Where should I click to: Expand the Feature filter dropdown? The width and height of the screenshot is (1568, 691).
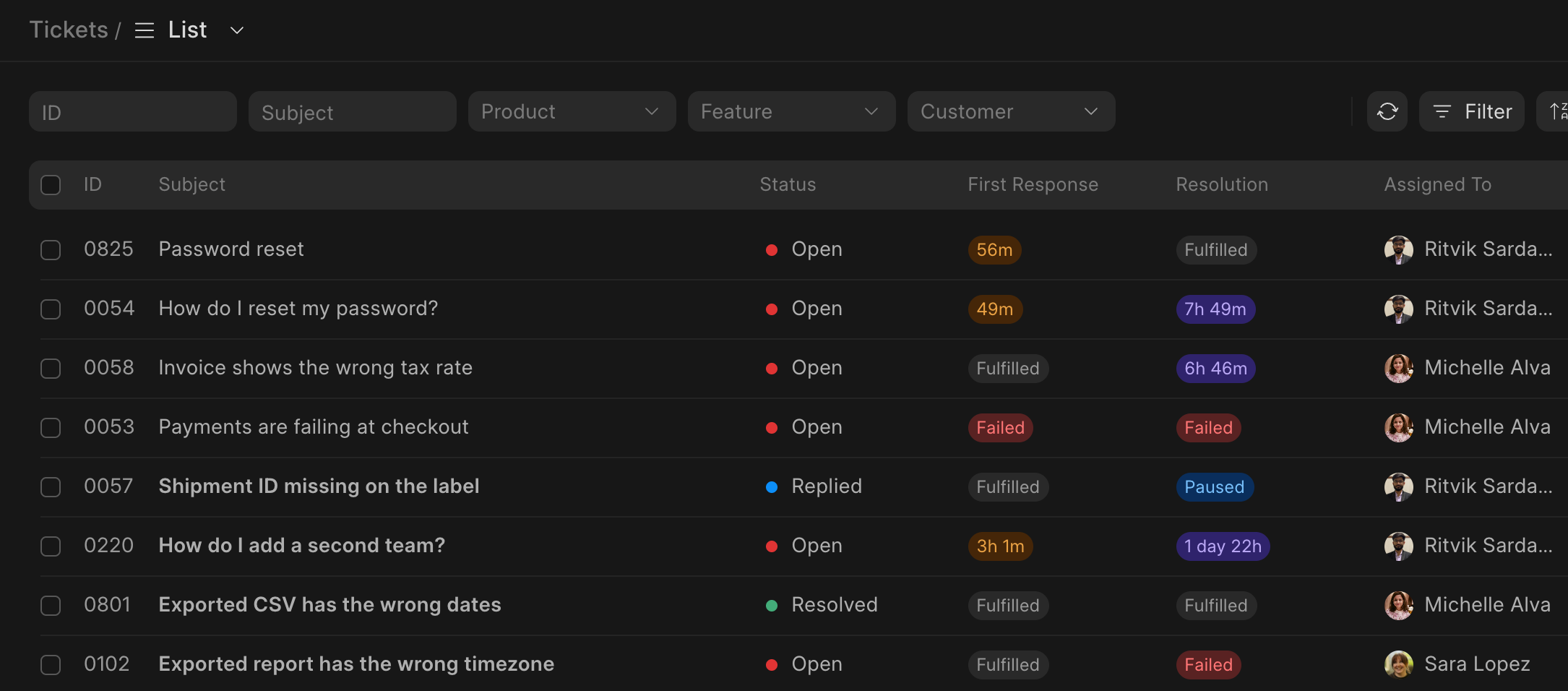(791, 111)
